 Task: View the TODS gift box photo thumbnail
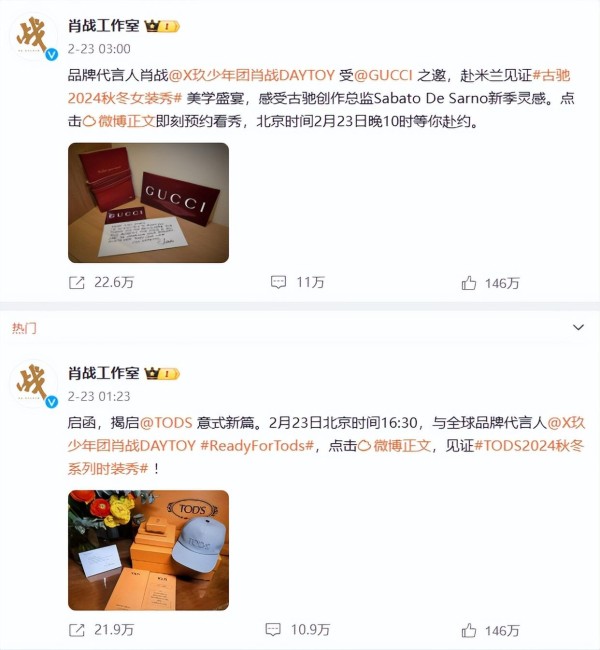click(x=148, y=550)
